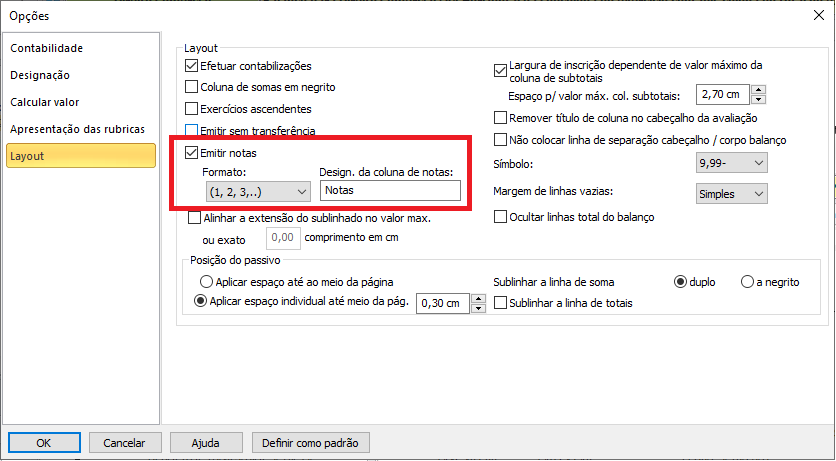836x461 pixels.
Task: Open help with Ajuda button
Action: (206, 443)
